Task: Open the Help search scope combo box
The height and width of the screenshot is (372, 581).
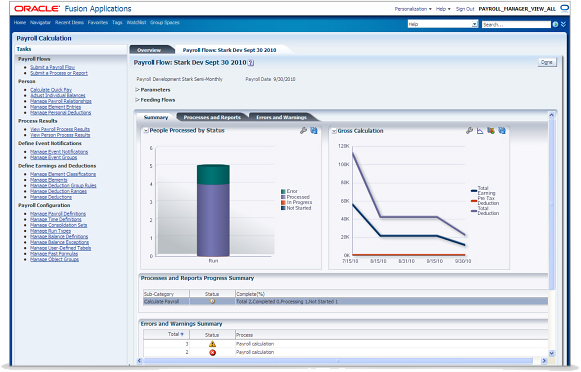Action: [x=443, y=24]
